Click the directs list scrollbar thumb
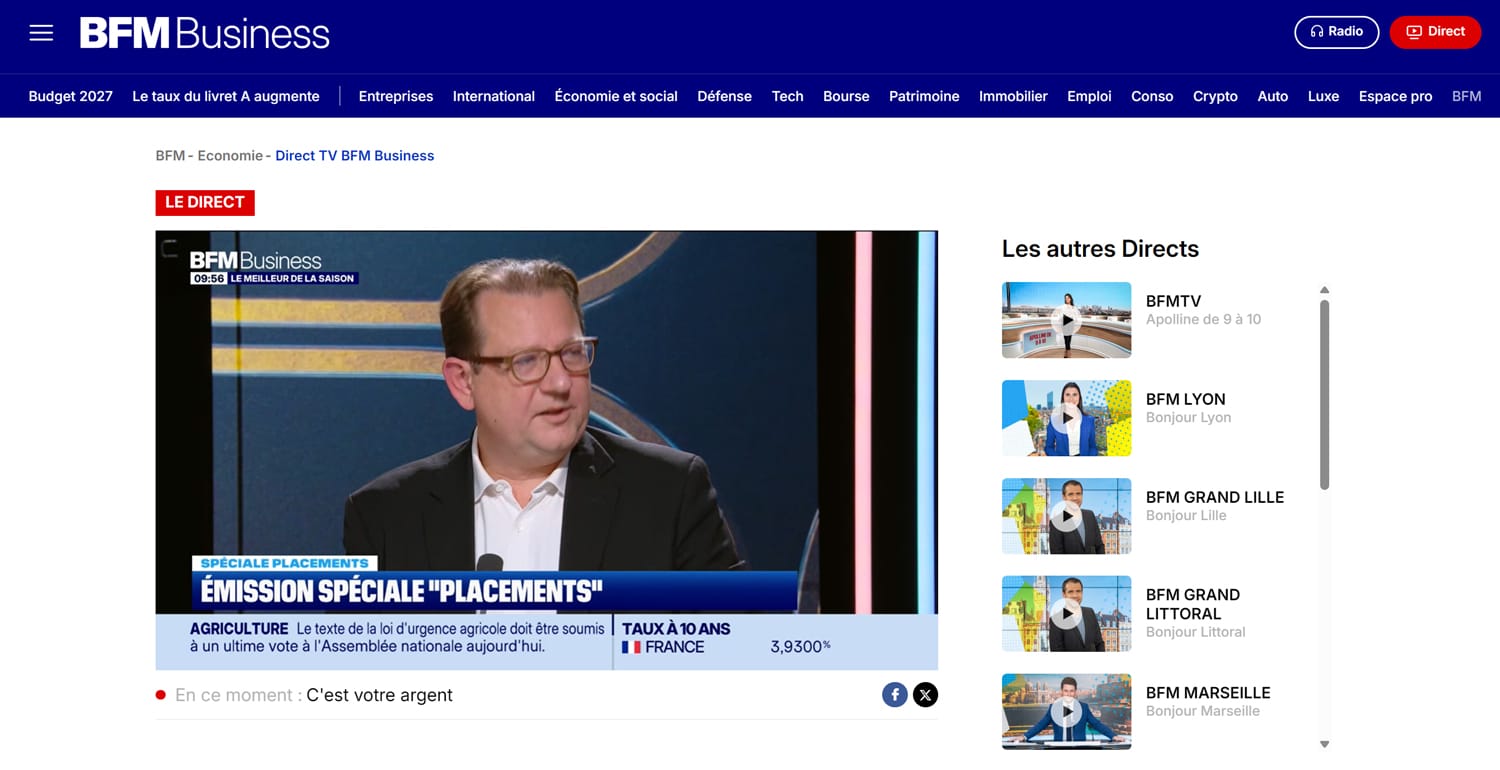The image size is (1500, 770). click(1325, 394)
